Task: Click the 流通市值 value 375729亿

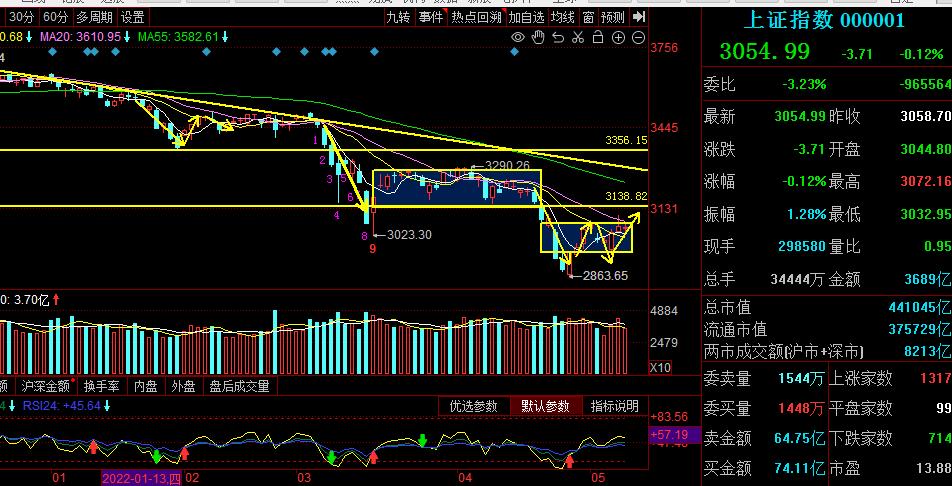Action: 920,329
